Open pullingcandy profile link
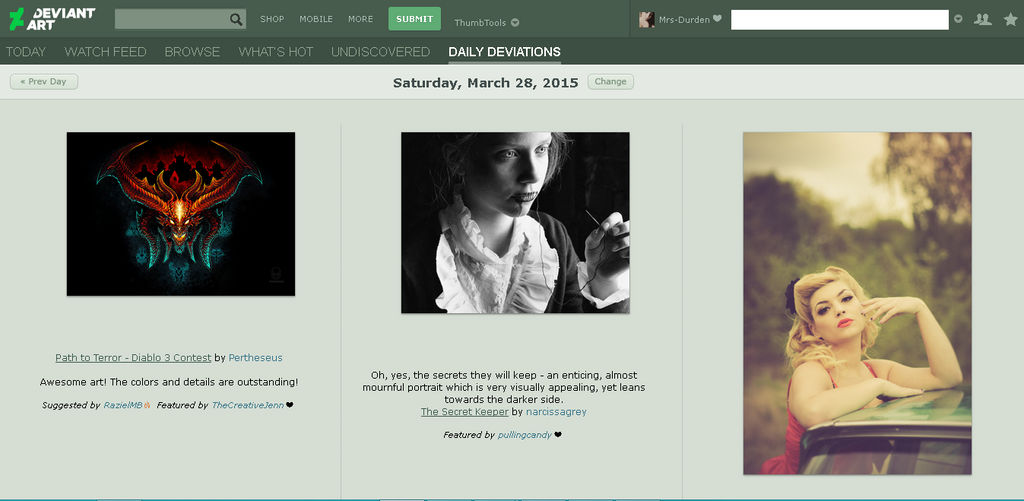 point(524,434)
